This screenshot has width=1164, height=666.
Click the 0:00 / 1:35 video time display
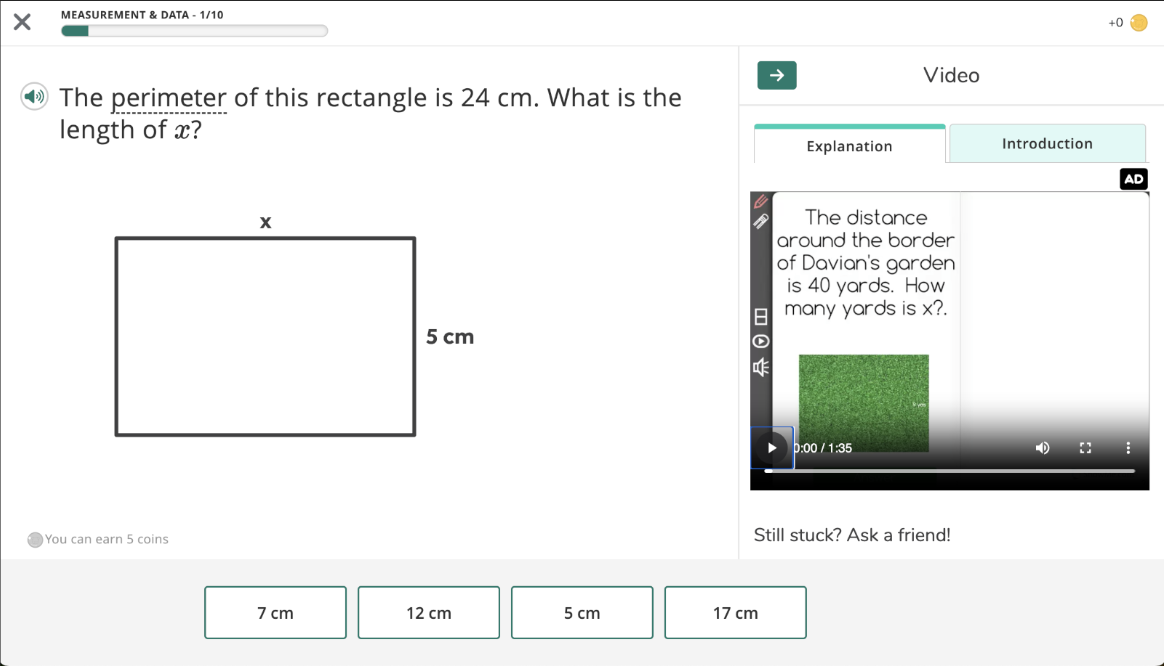(x=823, y=448)
